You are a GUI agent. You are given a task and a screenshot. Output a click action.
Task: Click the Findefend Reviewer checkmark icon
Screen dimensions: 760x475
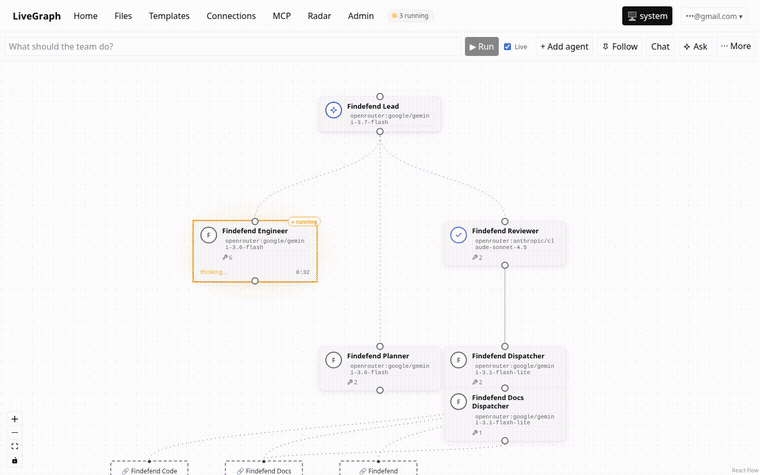coord(459,235)
